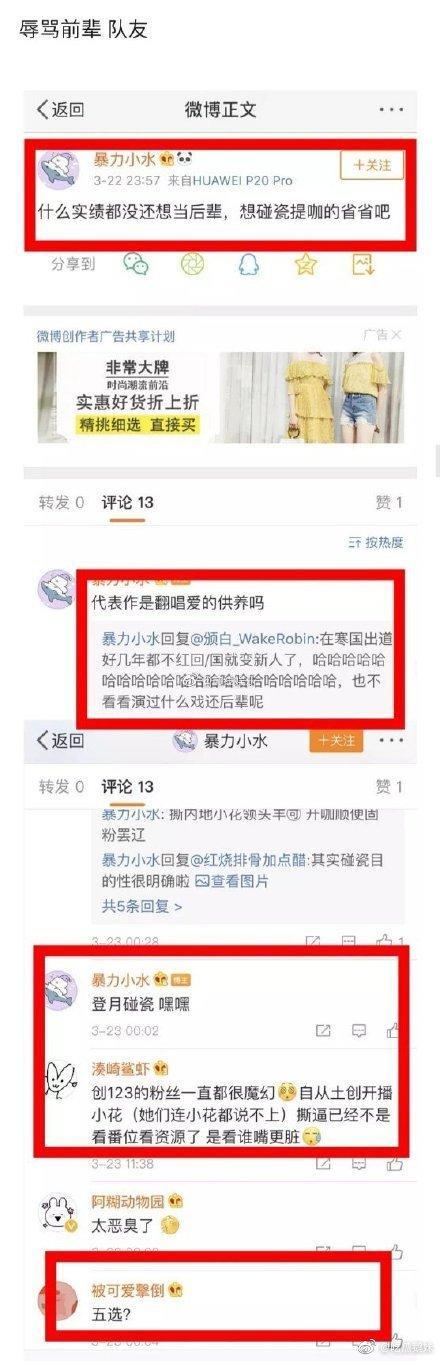
Task: Share post to WeChat icon
Action: (x=136, y=264)
